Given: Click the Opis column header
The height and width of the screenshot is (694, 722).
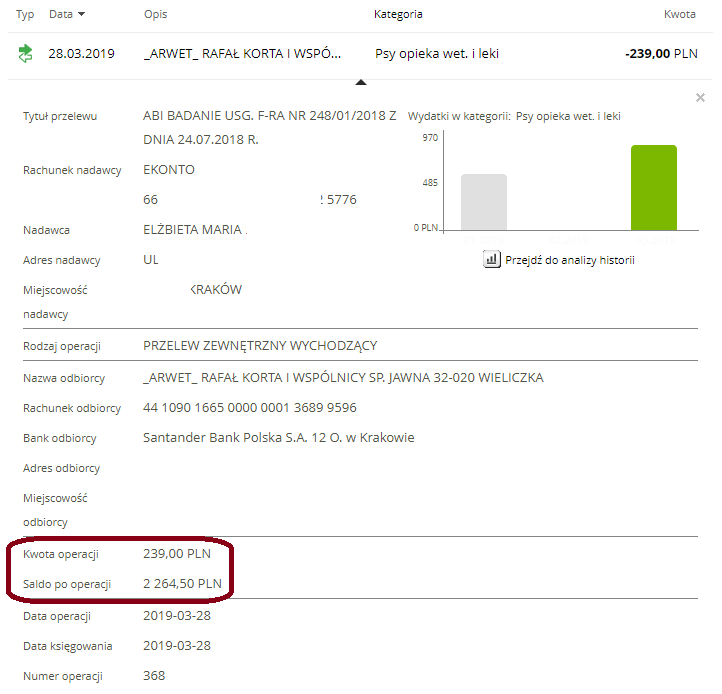Looking at the screenshot, I should (155, 14).
